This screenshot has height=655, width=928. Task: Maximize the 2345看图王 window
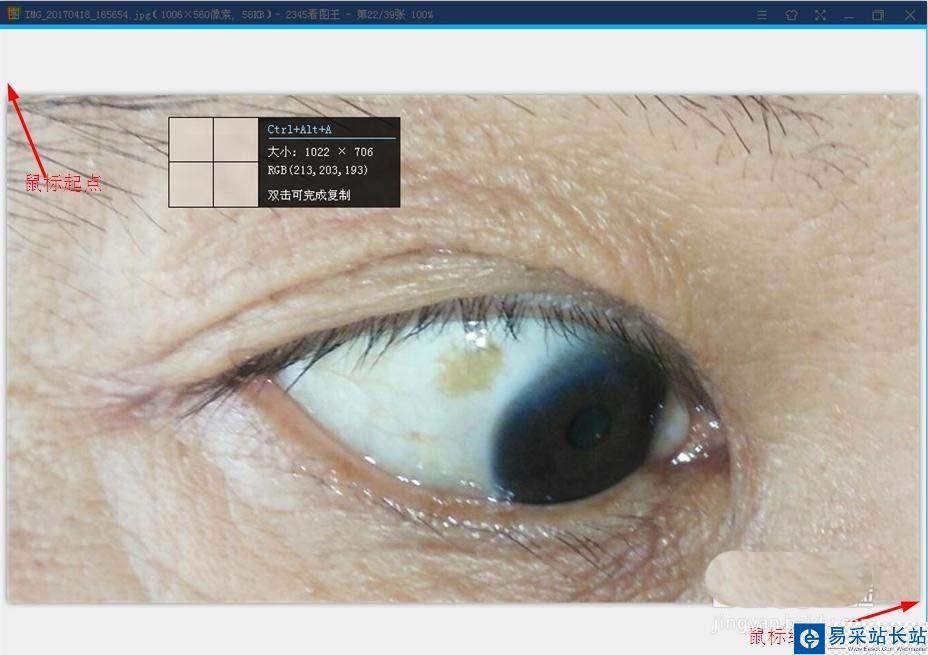pyautogui.click(x=878, y=15)
